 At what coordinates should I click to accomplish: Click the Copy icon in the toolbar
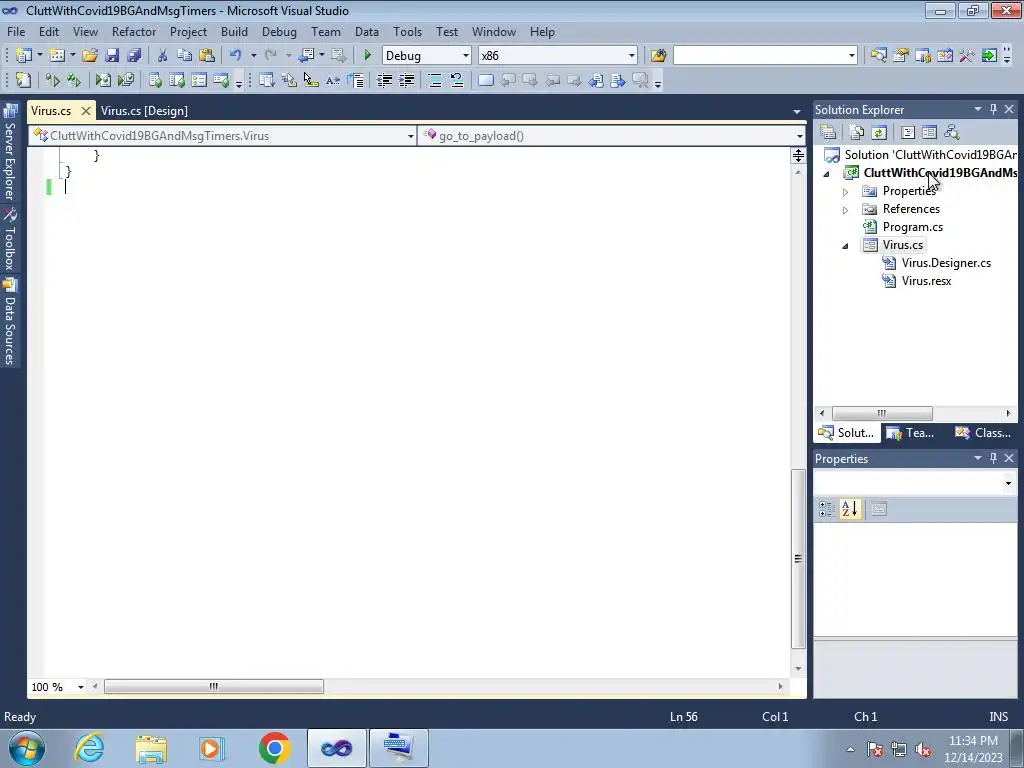point(185,56)
